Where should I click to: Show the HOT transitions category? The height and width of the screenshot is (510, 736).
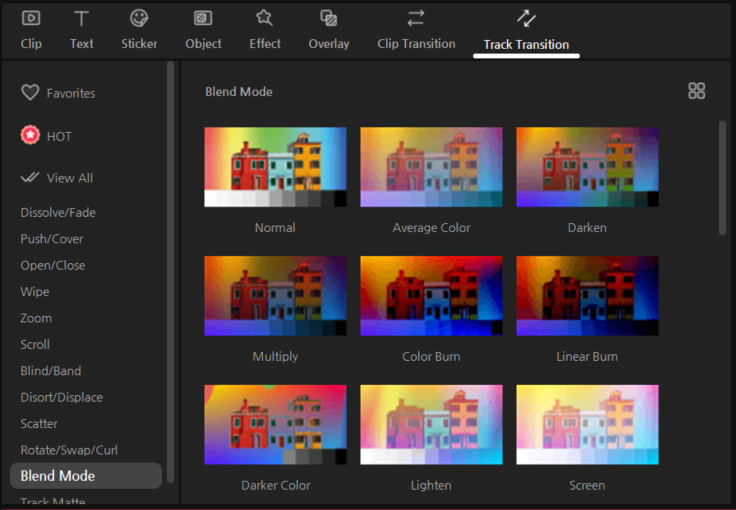point(47,136)
